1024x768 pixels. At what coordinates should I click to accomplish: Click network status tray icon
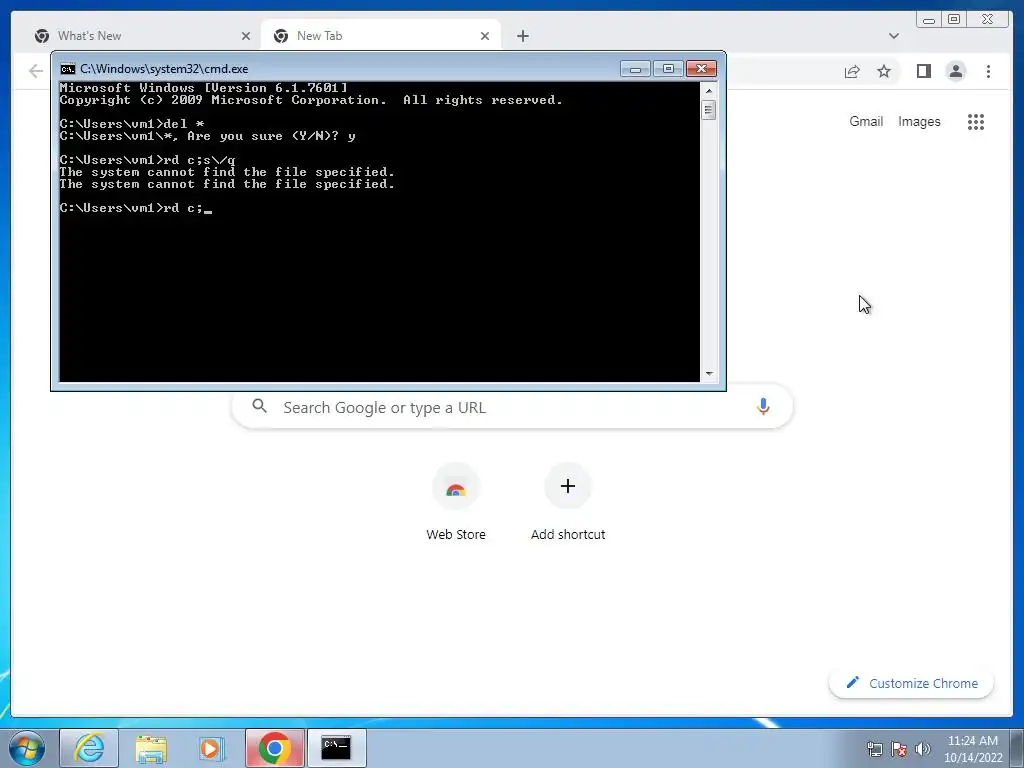(x=874, y=749)
